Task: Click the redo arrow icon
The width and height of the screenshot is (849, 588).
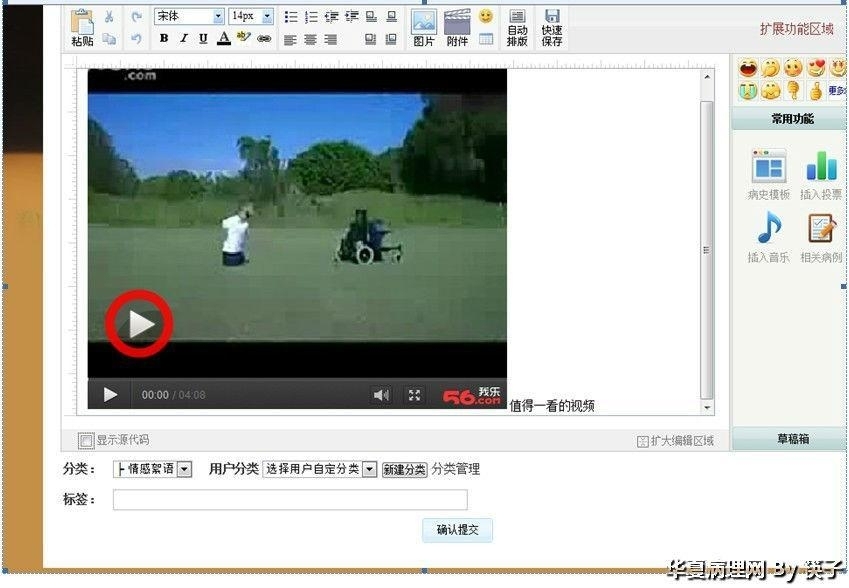Action: [136, 17]
